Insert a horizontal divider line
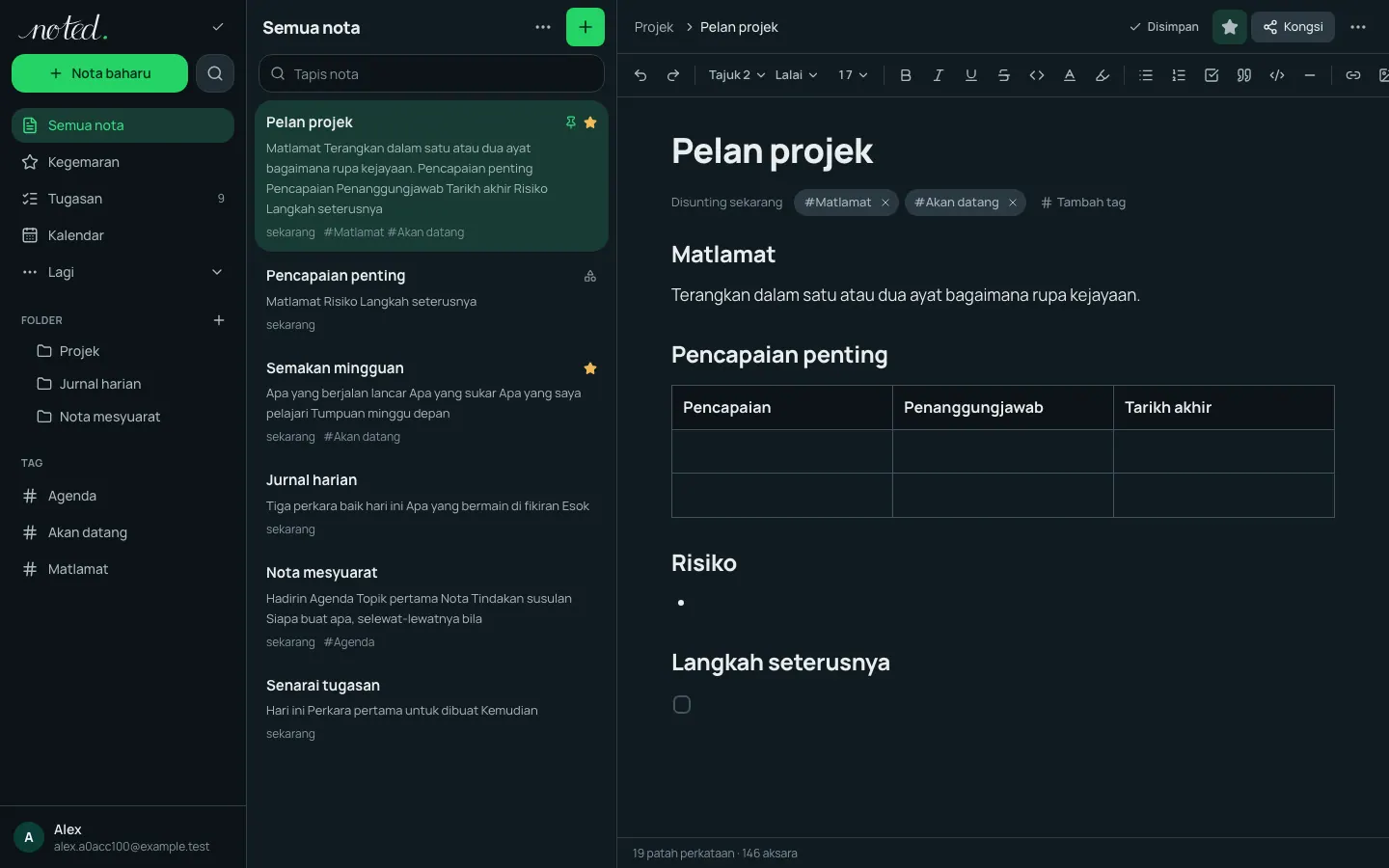The height and width of the screenshot is (868, 1389). [x=1310, y=75]
